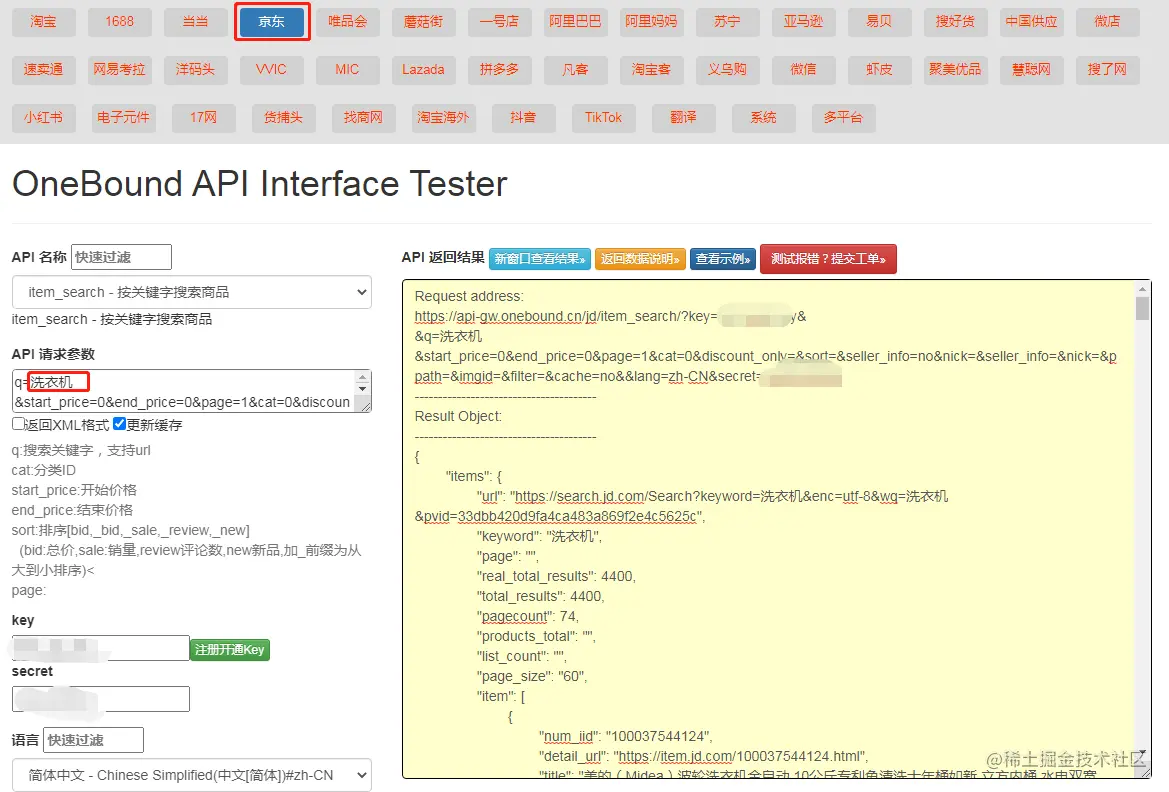
Task: Open the 虾皮 platform button
Action: 880,69
